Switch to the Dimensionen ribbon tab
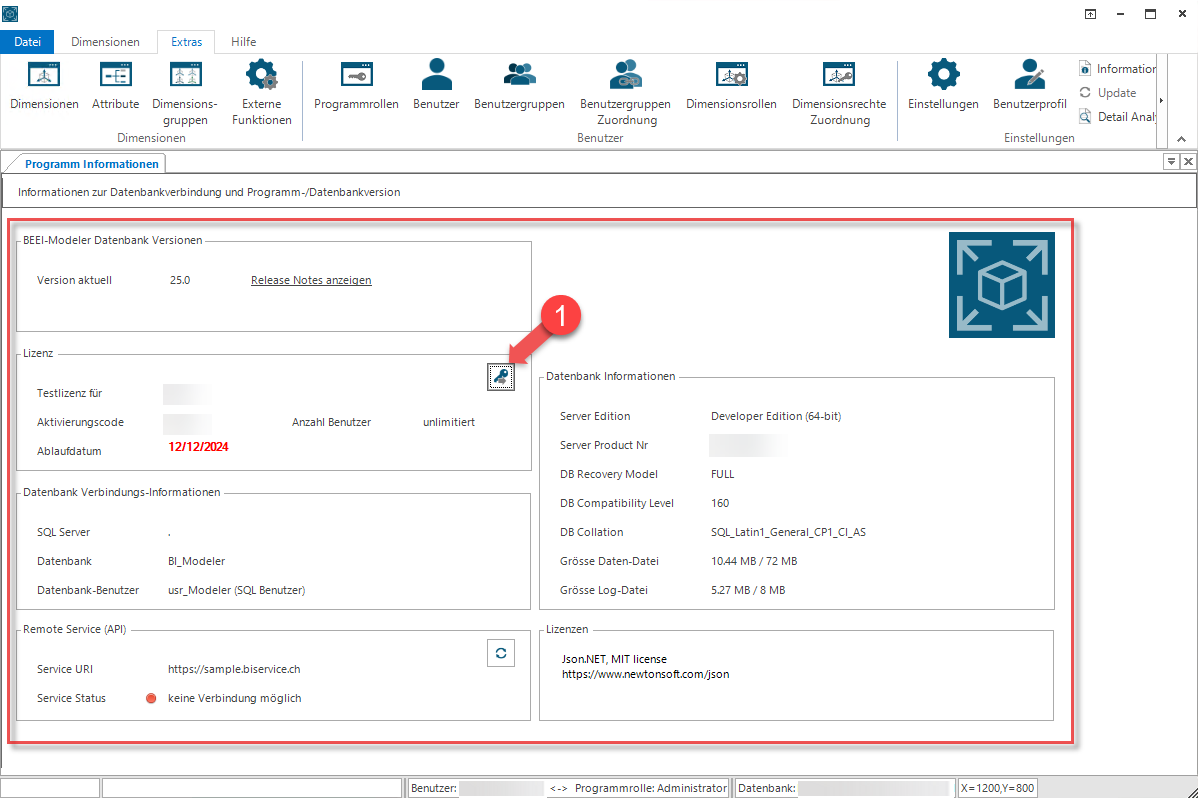1198x798 pixels. click(105, 42)
